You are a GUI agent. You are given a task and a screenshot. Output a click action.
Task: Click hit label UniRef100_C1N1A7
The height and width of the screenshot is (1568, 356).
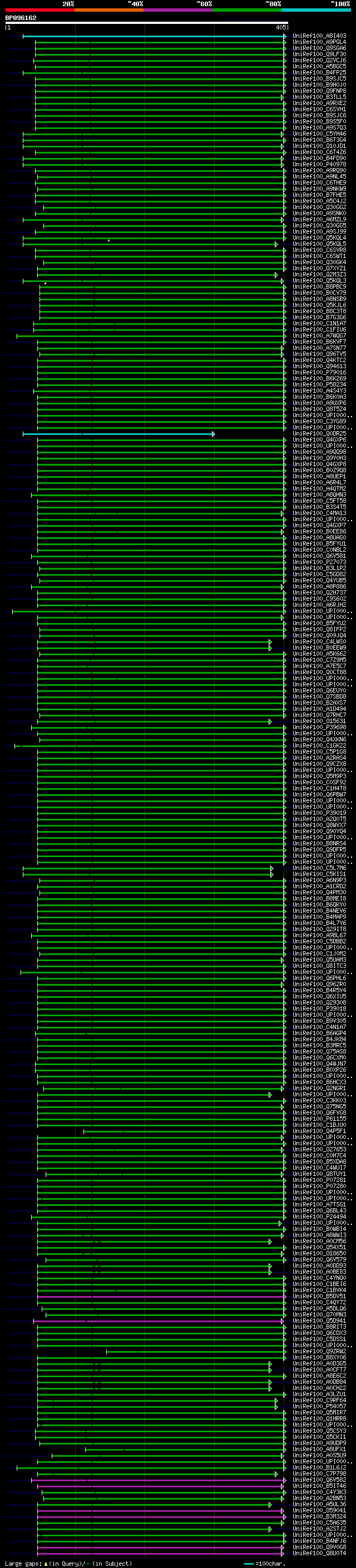[x=319, y=323]
